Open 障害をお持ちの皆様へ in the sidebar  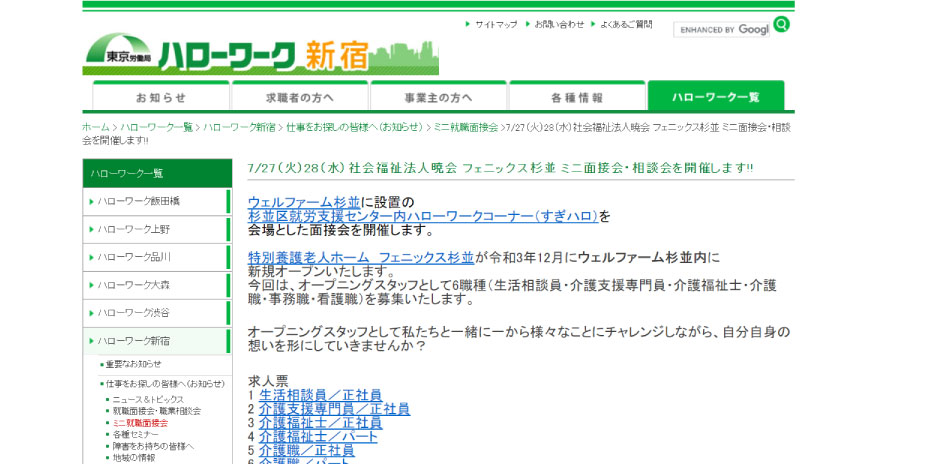tap(153, 446)
